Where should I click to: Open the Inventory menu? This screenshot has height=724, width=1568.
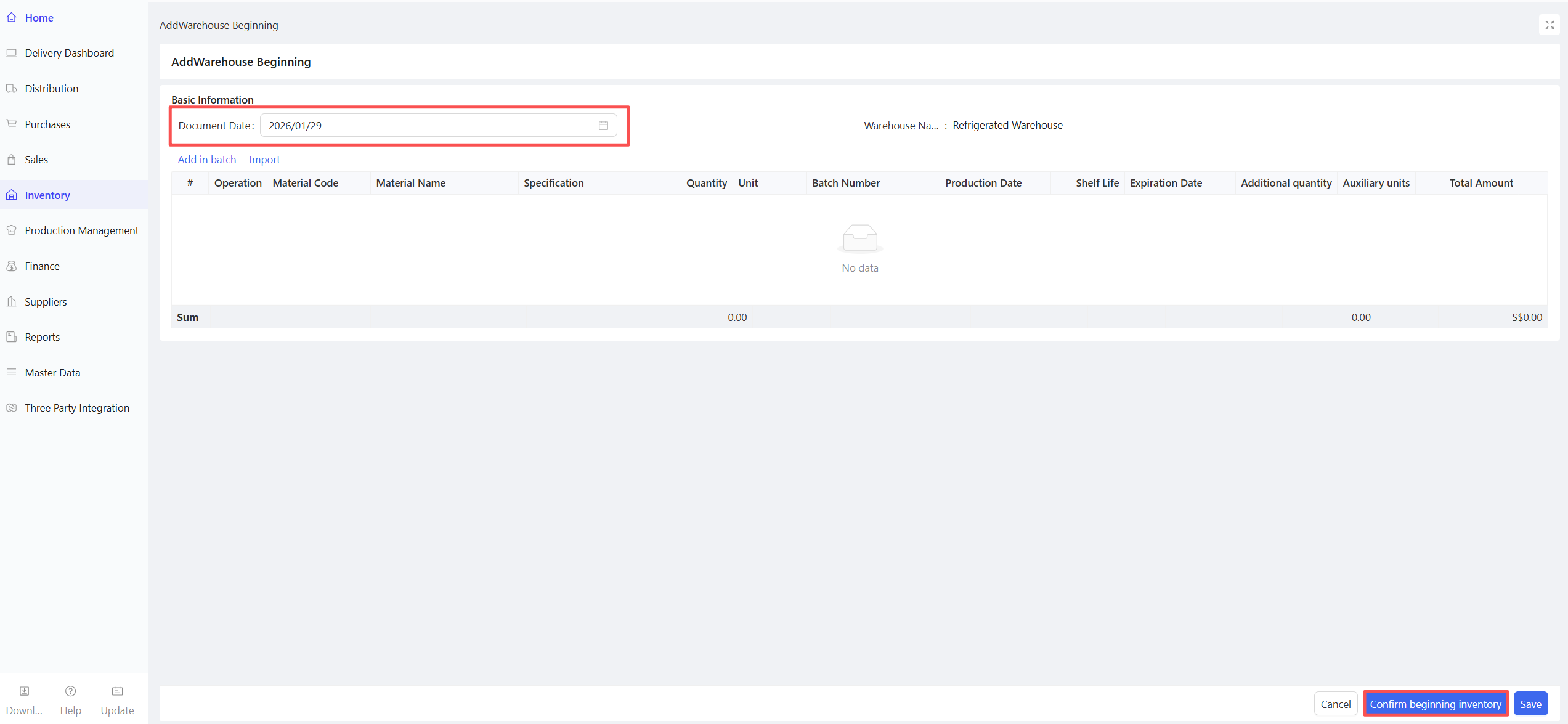(47, 195)
